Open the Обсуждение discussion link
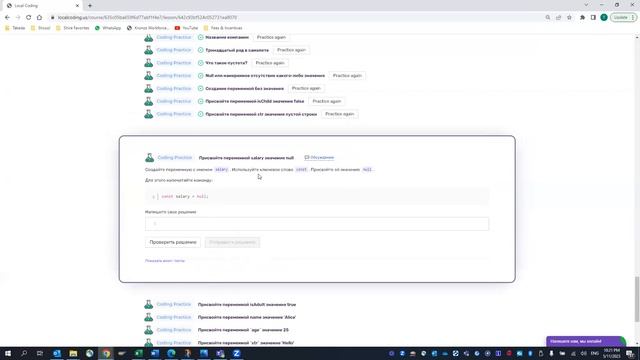This screenshot has width=640, height=360. 319,158
